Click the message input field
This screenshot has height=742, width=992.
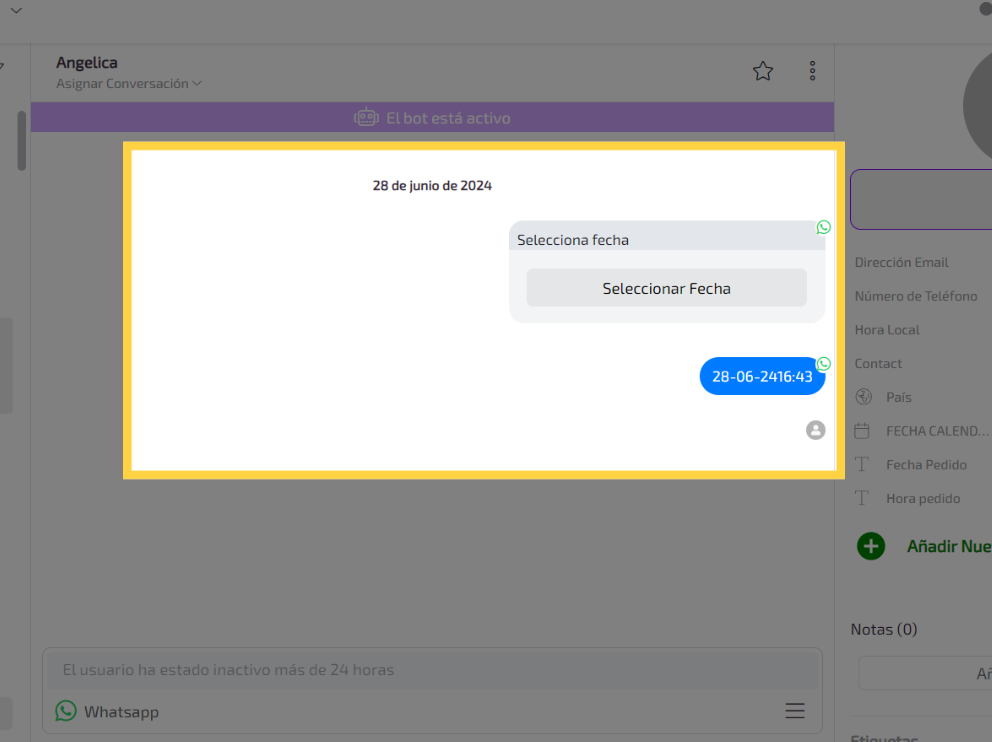coord(432,670)
